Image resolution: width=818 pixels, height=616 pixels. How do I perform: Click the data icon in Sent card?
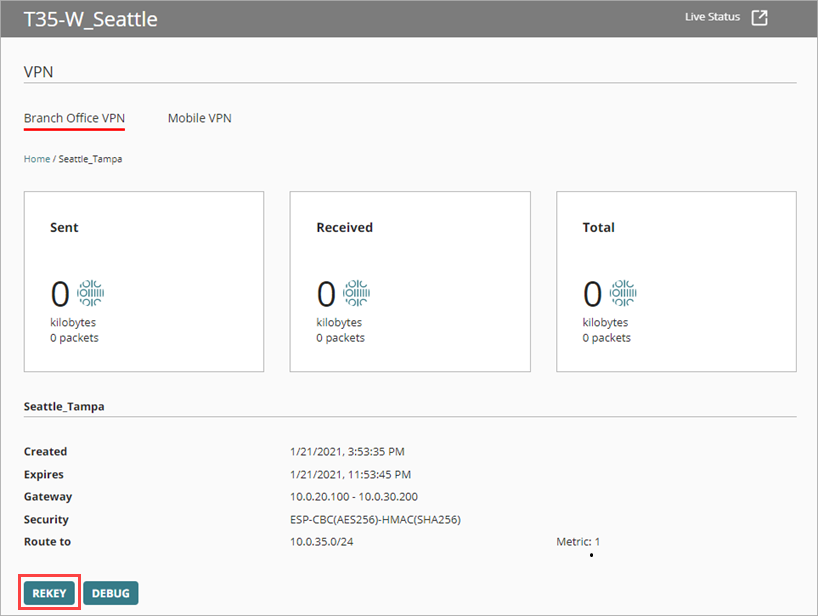tap(91, 292)
